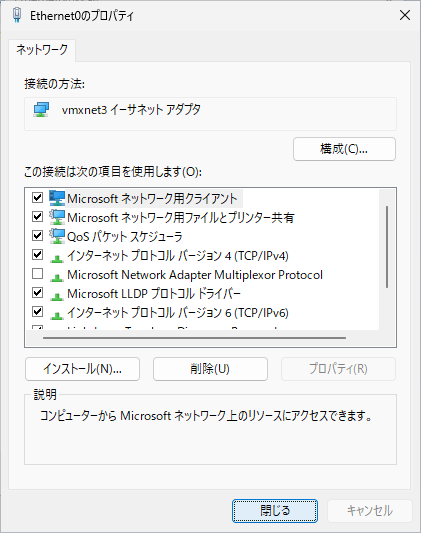Uncheck インターネット プロトコル バージョン 6 checkbox
Image resolution: width=421 pixels, height=533 pixels.
(x=37, y=312)
